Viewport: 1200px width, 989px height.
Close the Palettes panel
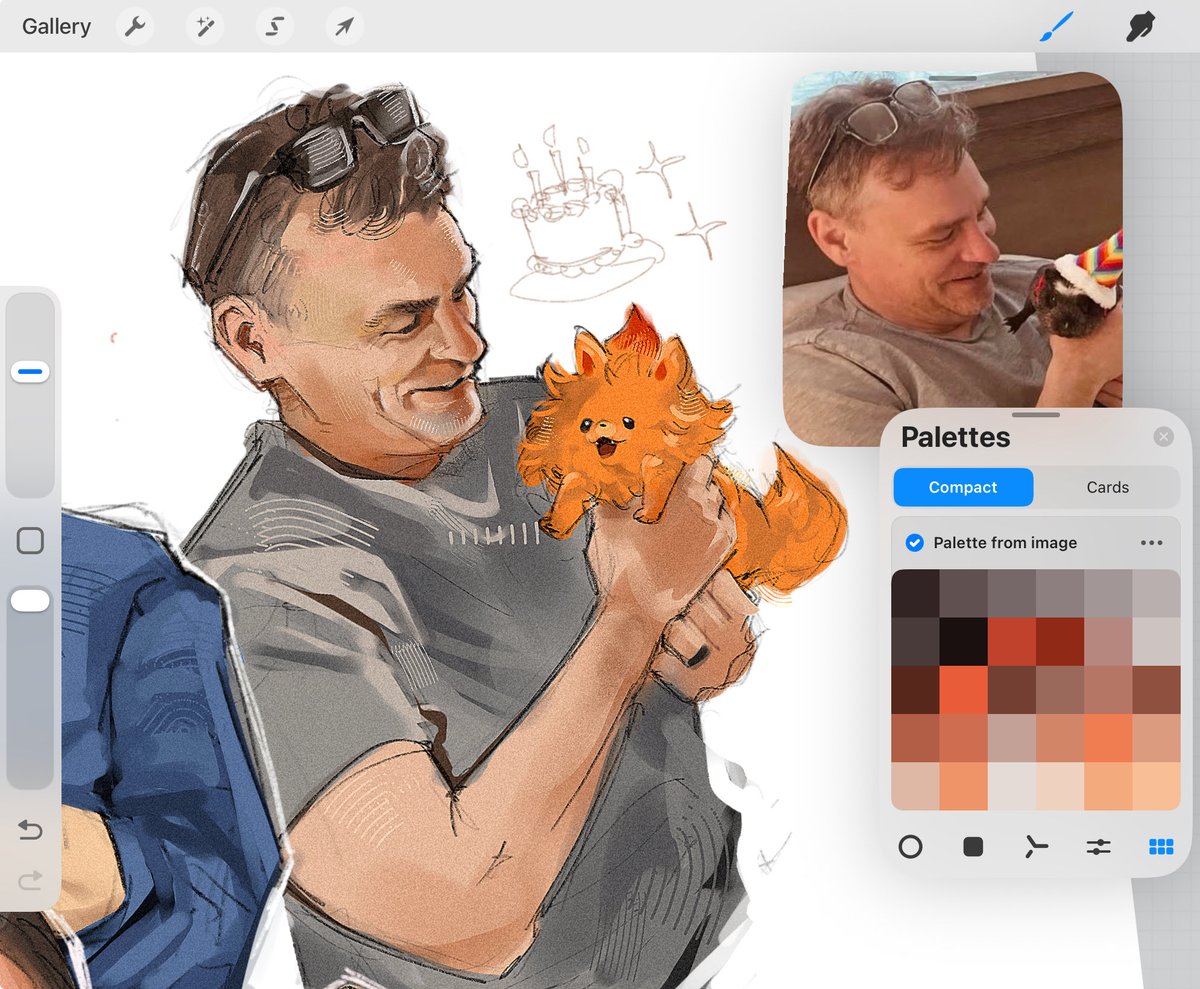(x=1163, y=437)
